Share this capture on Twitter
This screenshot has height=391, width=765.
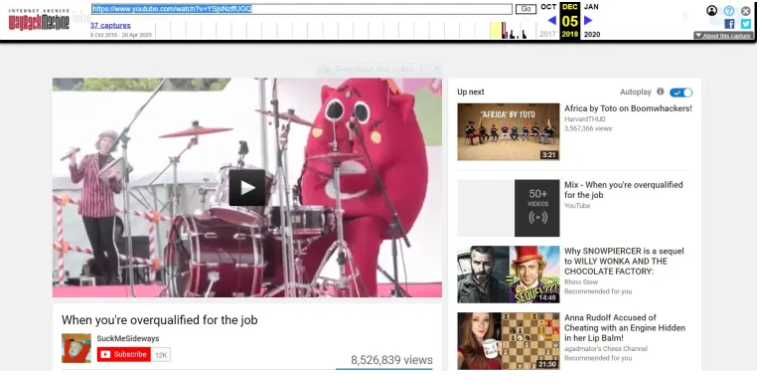click(x=746, y=24)
